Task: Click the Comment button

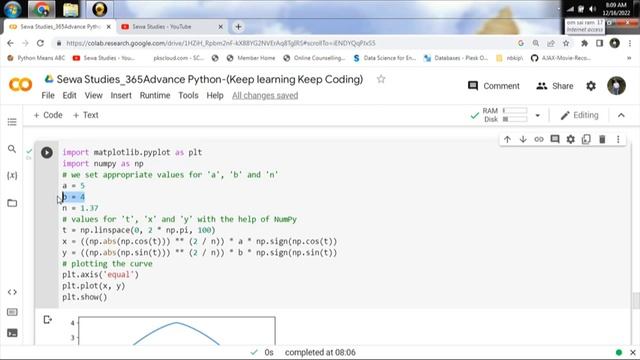Action: coord(494,86)
